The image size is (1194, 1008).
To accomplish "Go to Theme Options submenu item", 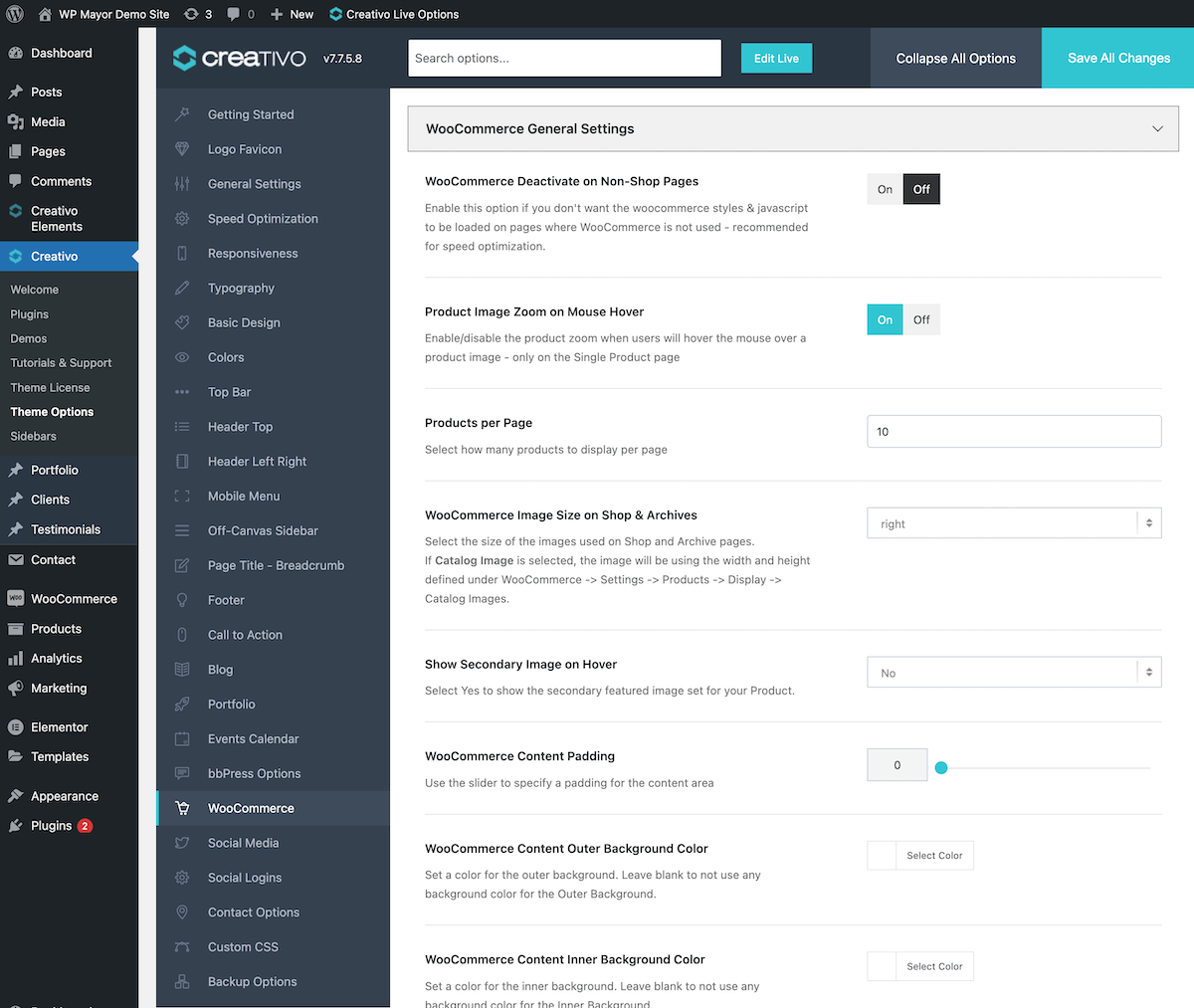I will (52, 412).
